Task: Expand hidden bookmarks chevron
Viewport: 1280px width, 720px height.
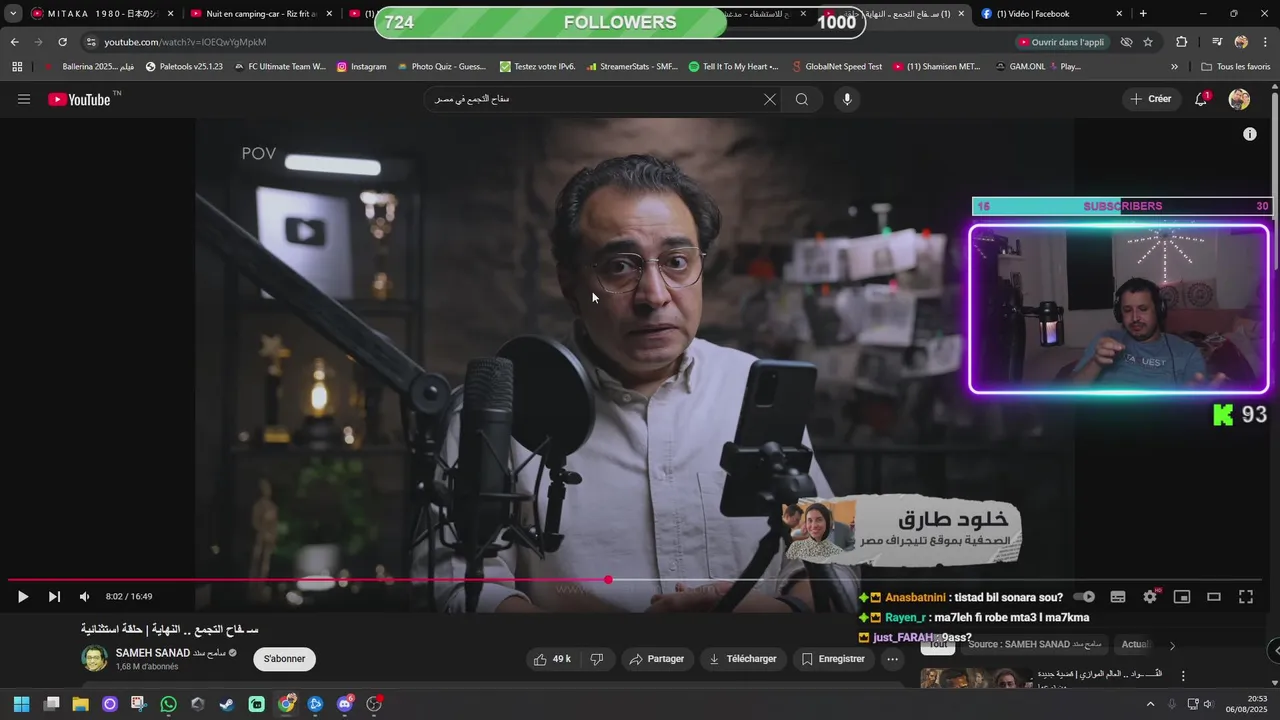Action: point(1174,67)
